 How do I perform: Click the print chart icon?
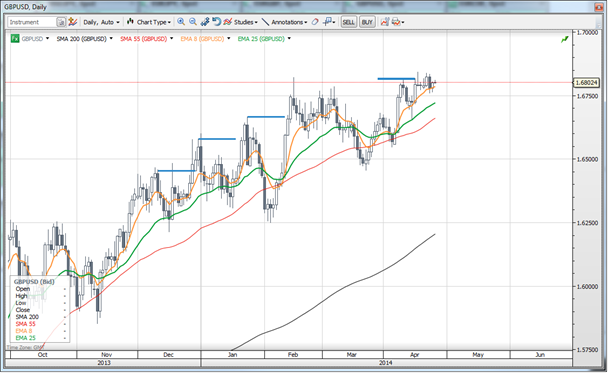[x=396, y=22]
